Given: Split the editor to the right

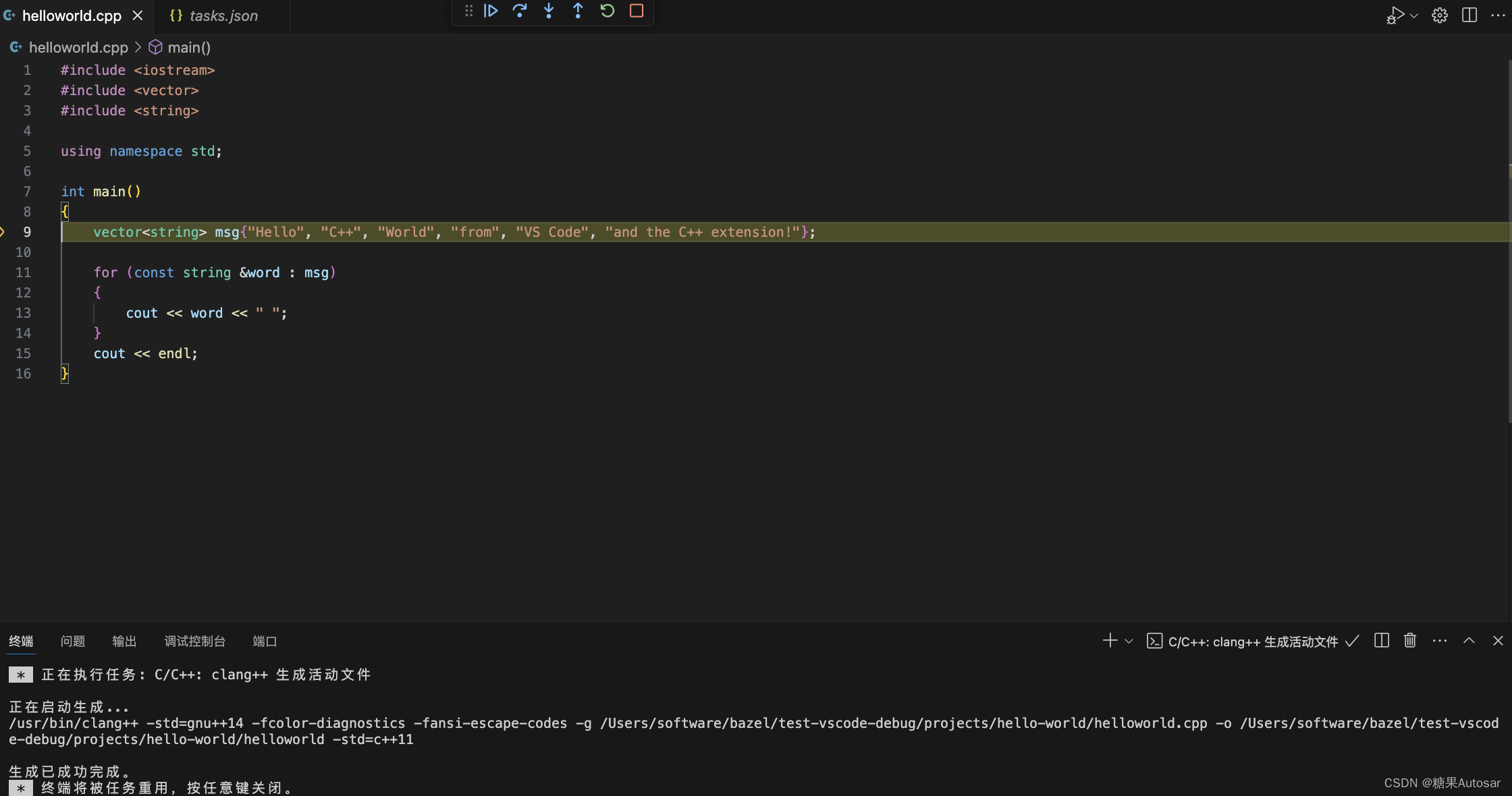Looking at the screenshot, I should tap(1469, 15).
